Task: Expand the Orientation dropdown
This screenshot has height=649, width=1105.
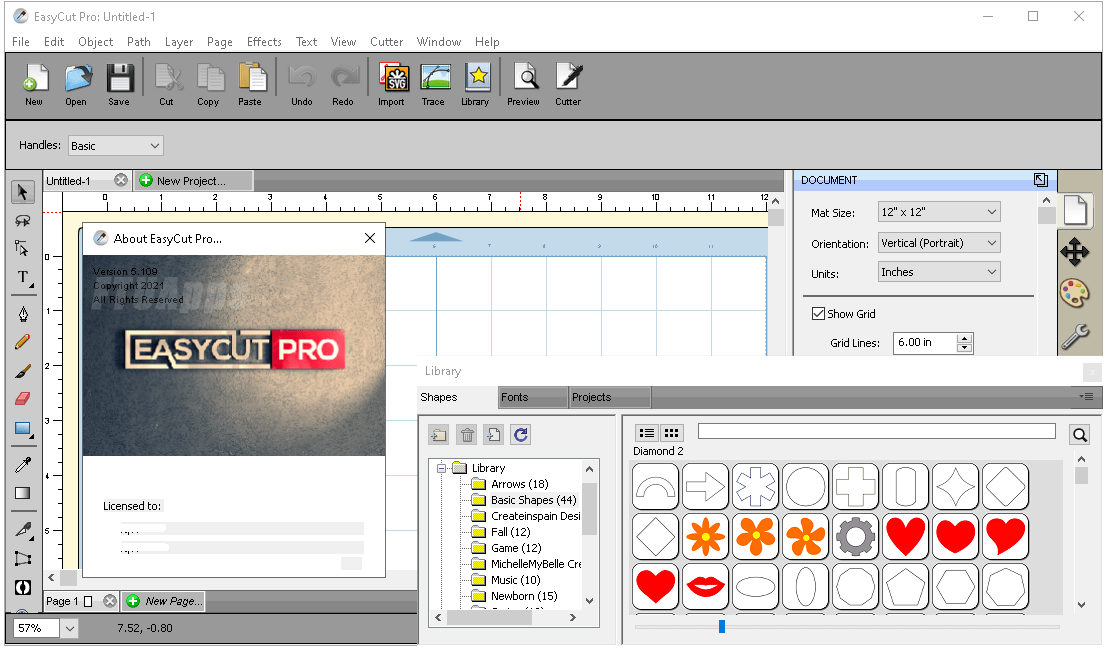Action: pyautogui.click(x=938, y=243)
